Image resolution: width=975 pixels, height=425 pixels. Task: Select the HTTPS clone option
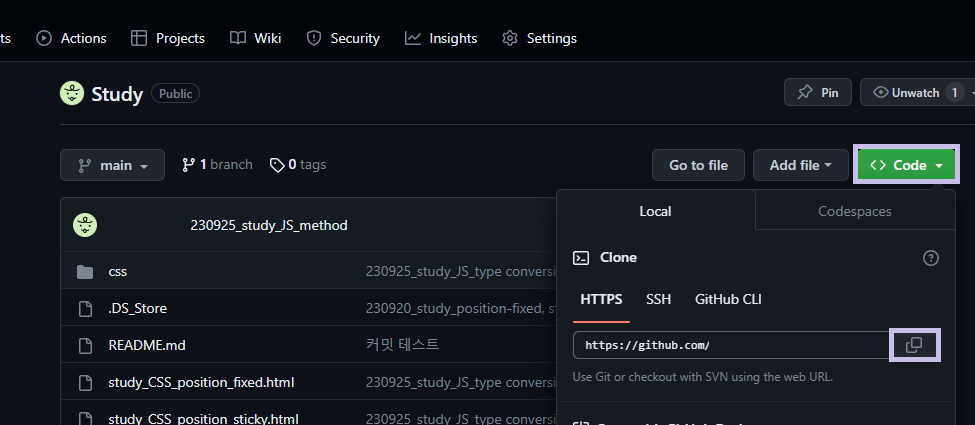coord(601,300)
